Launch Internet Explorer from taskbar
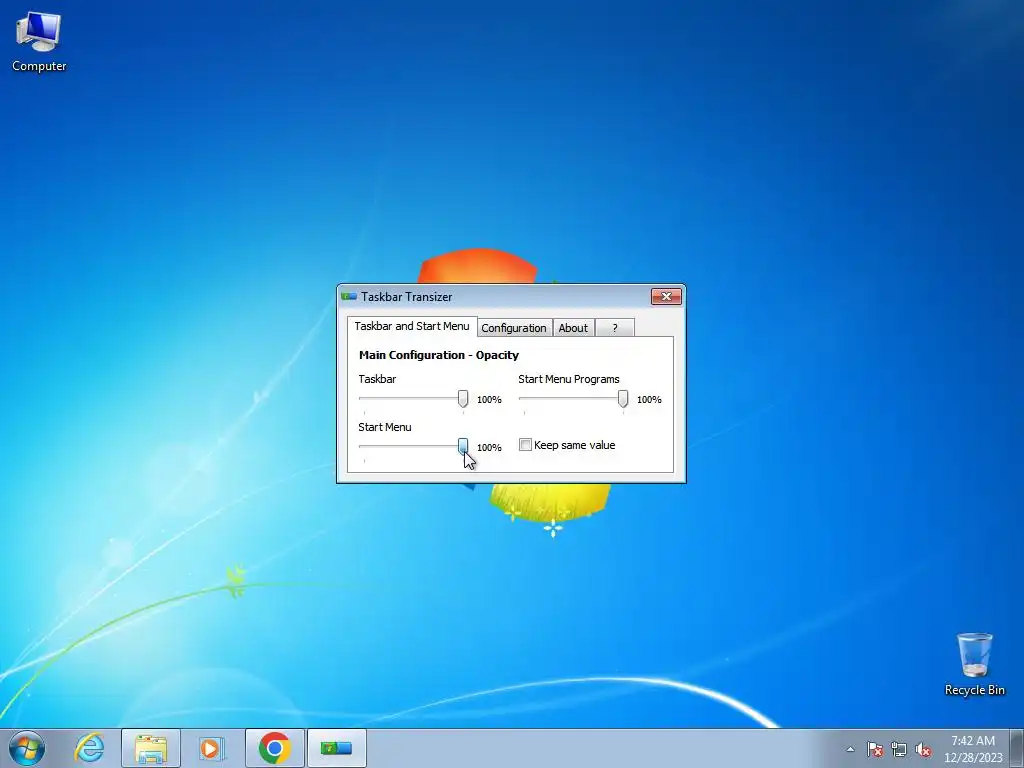 [89, 748]
